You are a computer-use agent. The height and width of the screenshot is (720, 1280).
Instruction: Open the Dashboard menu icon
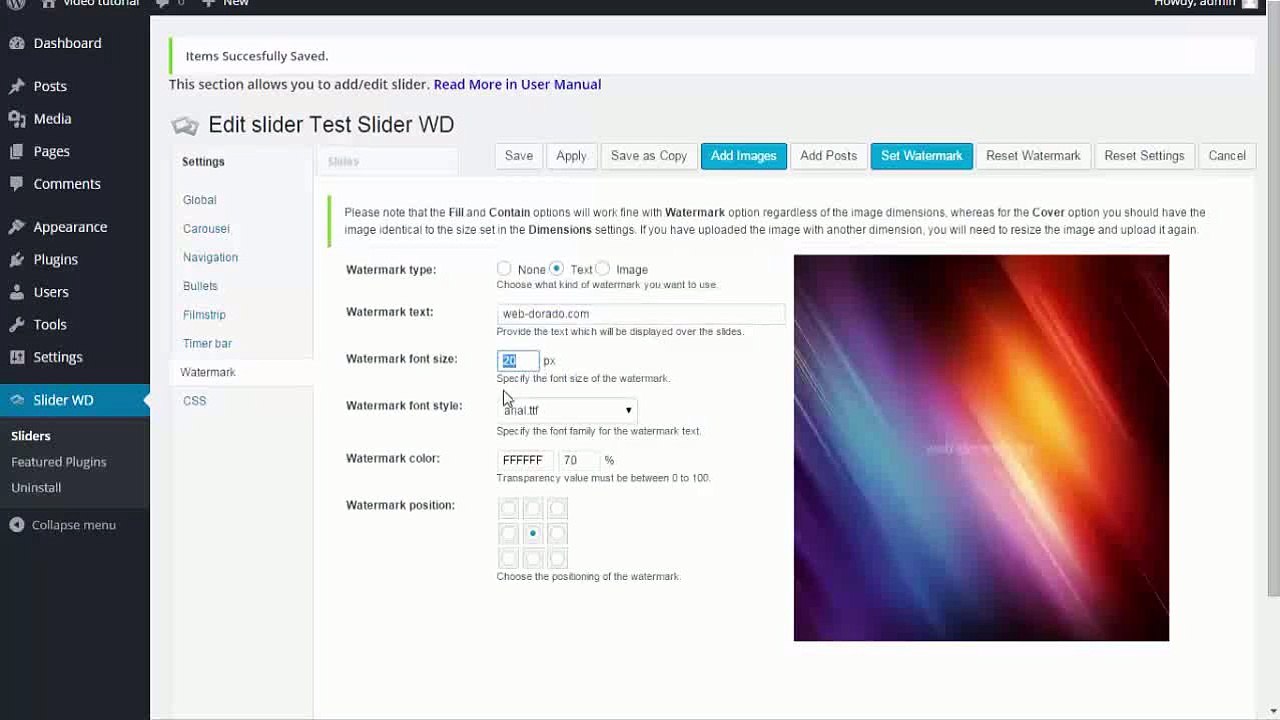17,43
